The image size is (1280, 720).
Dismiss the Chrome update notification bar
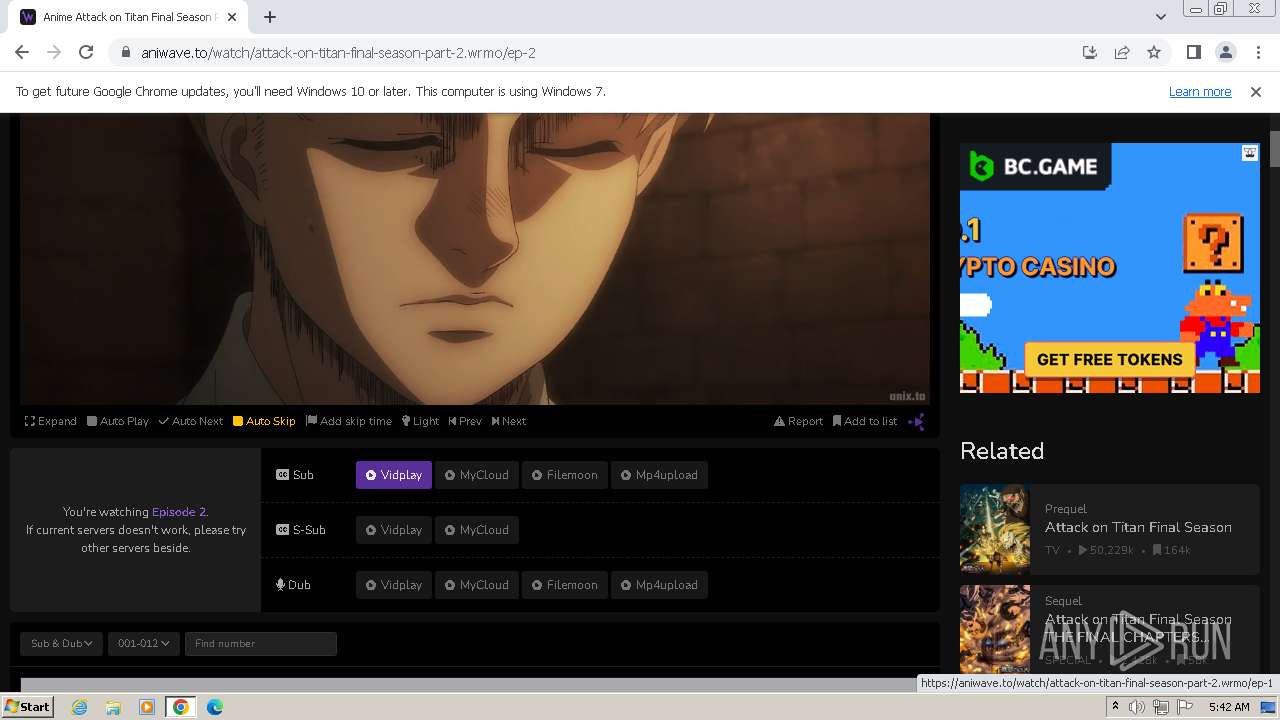coord(1256,91)
